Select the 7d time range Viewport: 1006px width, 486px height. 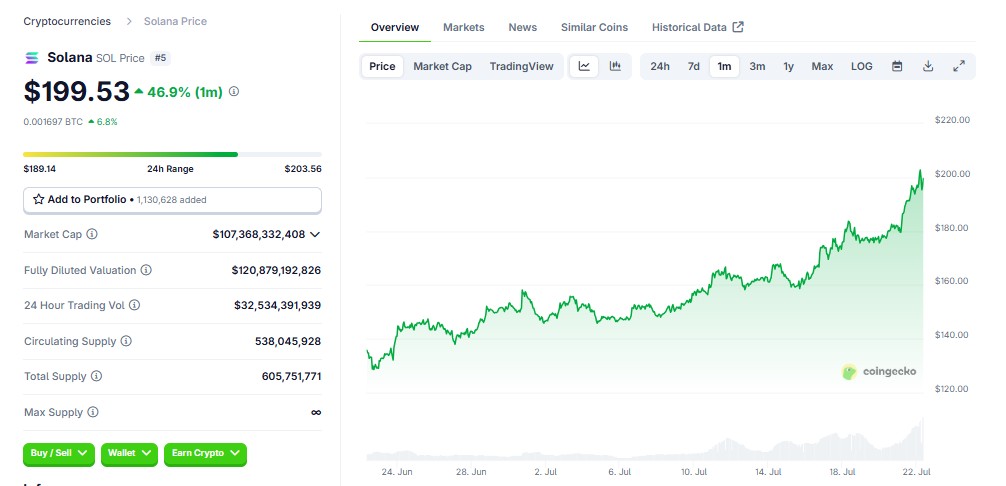click(x=694, y=66)
